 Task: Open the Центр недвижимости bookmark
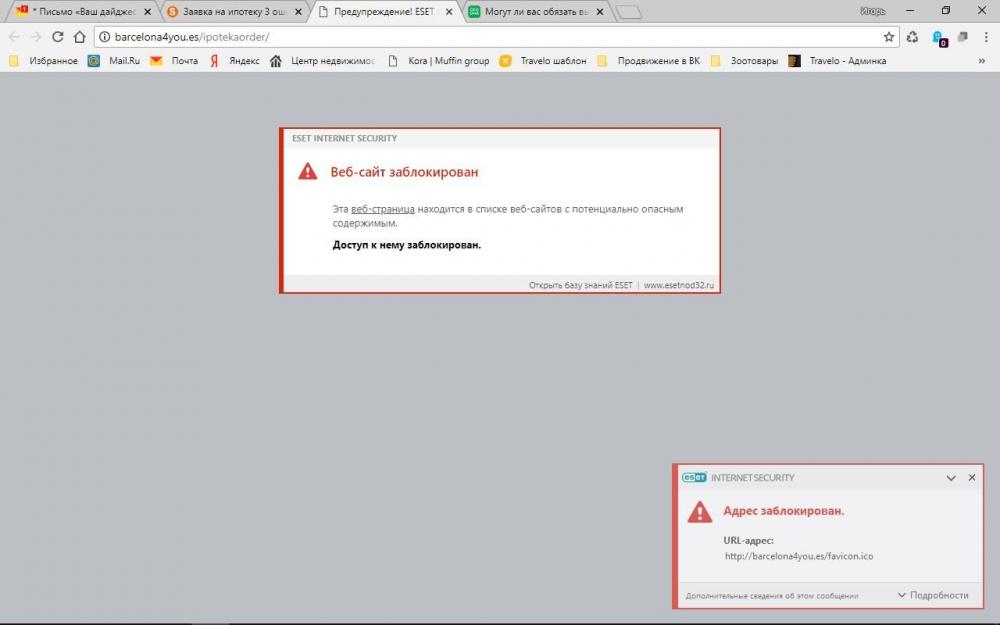[x=322, y=61]
